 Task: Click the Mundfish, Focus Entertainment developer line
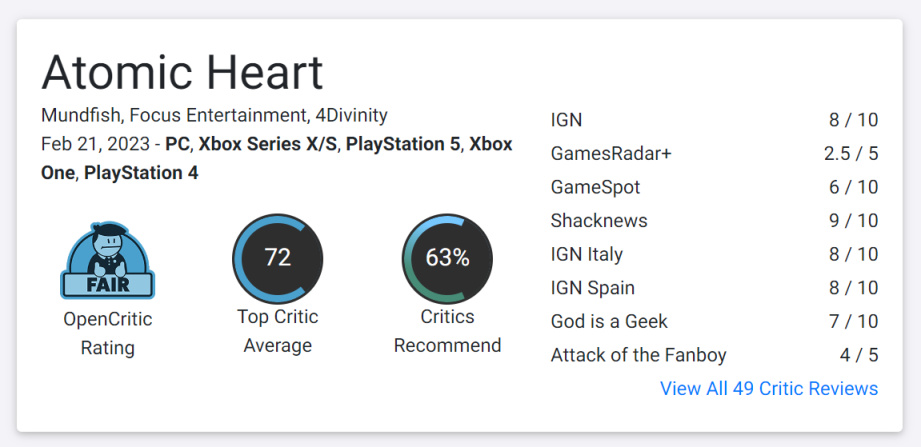click(x=214, y=115)
